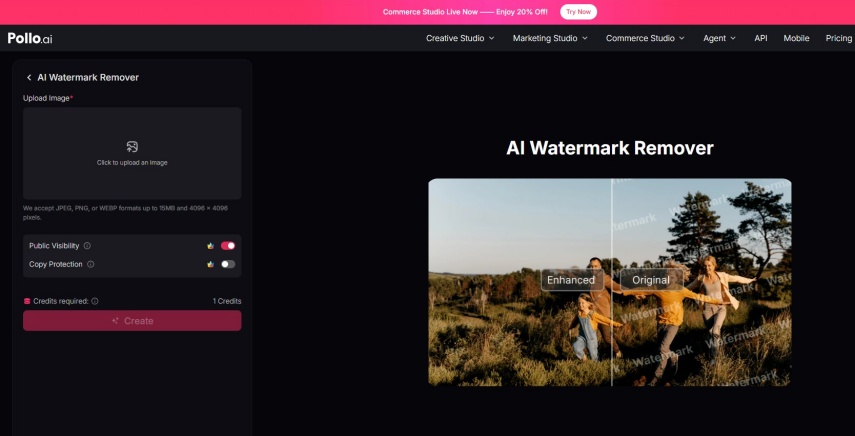
Task: Click the Commerce Studio Live Now banner text
Action: coord(465,12)
